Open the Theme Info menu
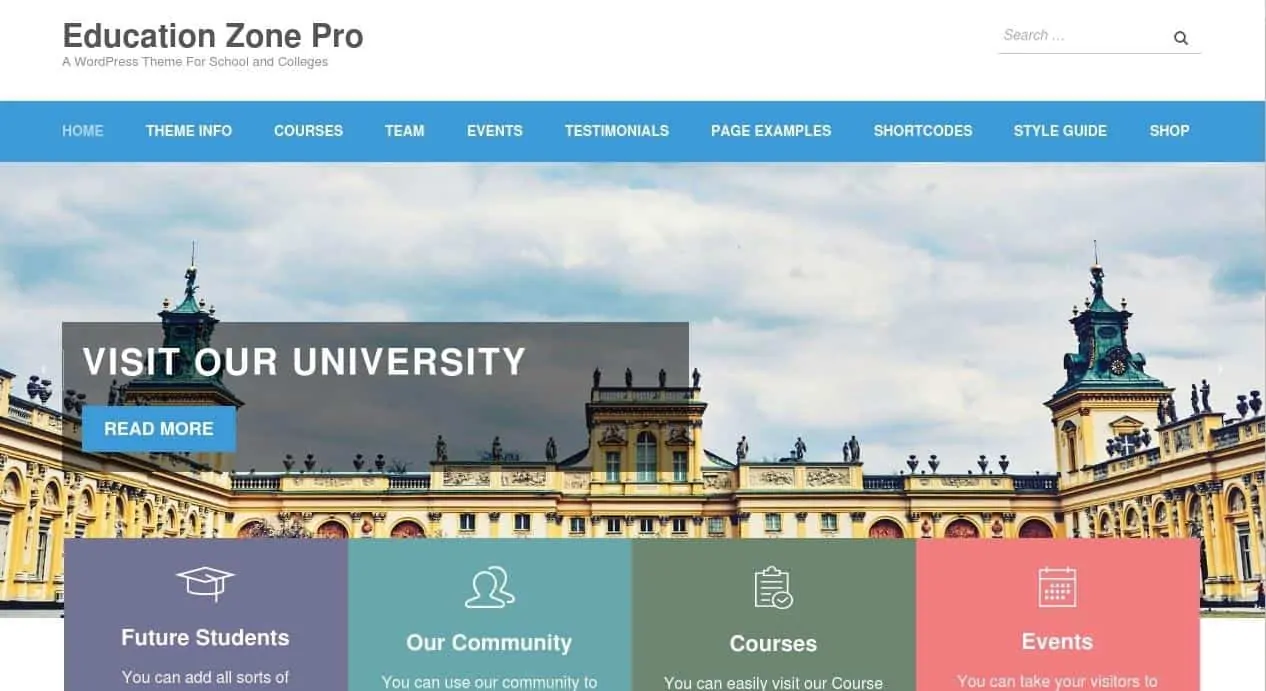Image resolution: width=1266 pixels, height=691 pixels. click(x=189, y=131)
